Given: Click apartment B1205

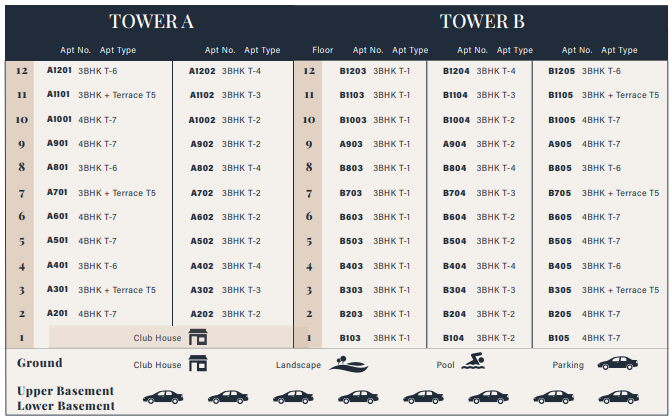Looking at the screenshot, I should tap(561, 71).
